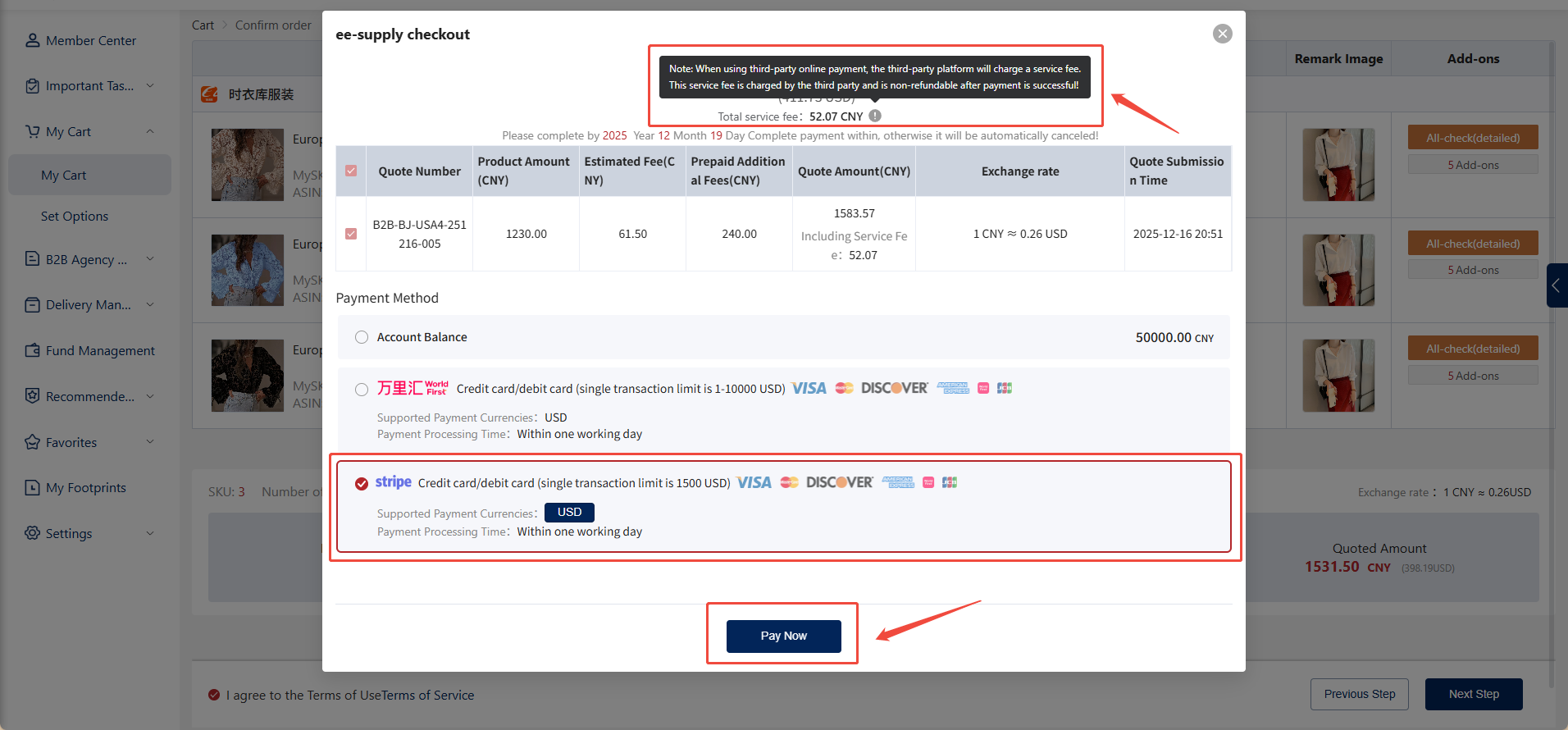This screenshot has width=1568, height=730.
Task: Click the B2B Agency document icon
Action: point(32,259)
